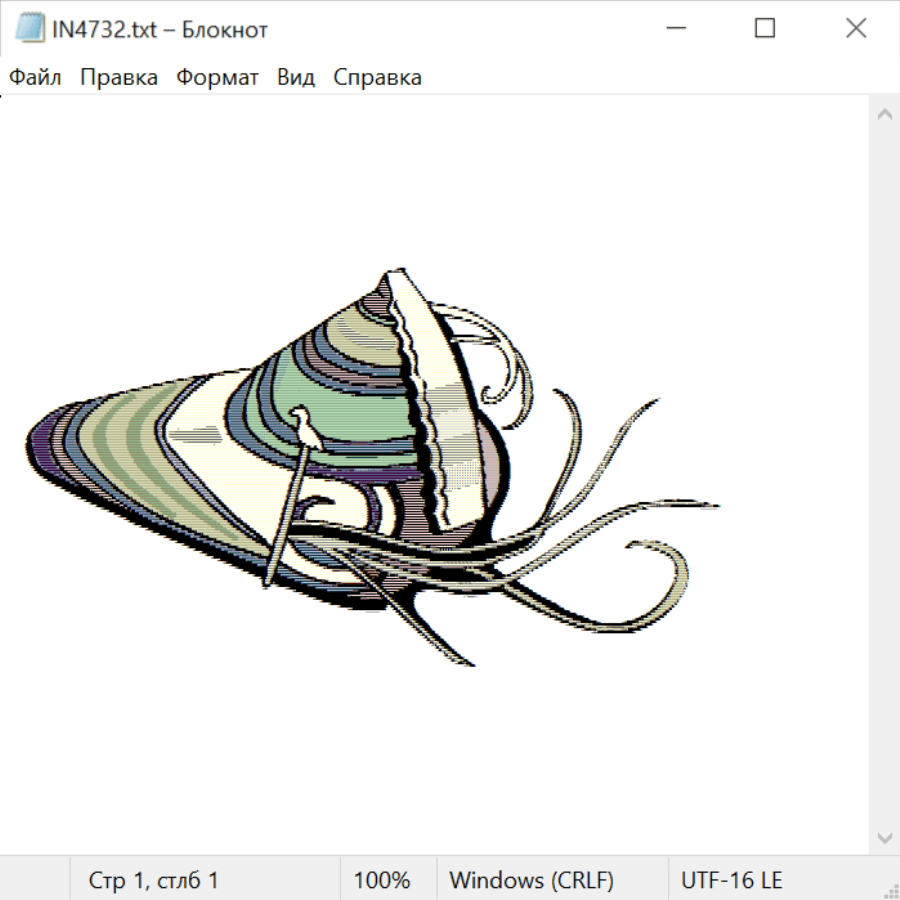The image size is (900, 900).
Task: Close the IN4732.txt Notepad window
Action: tap(856, 29)
